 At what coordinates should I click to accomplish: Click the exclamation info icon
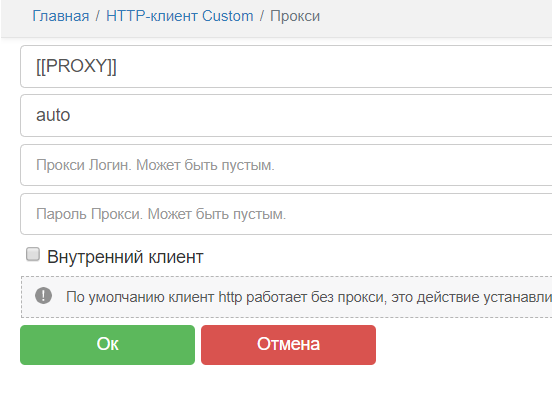pos(43,295)
